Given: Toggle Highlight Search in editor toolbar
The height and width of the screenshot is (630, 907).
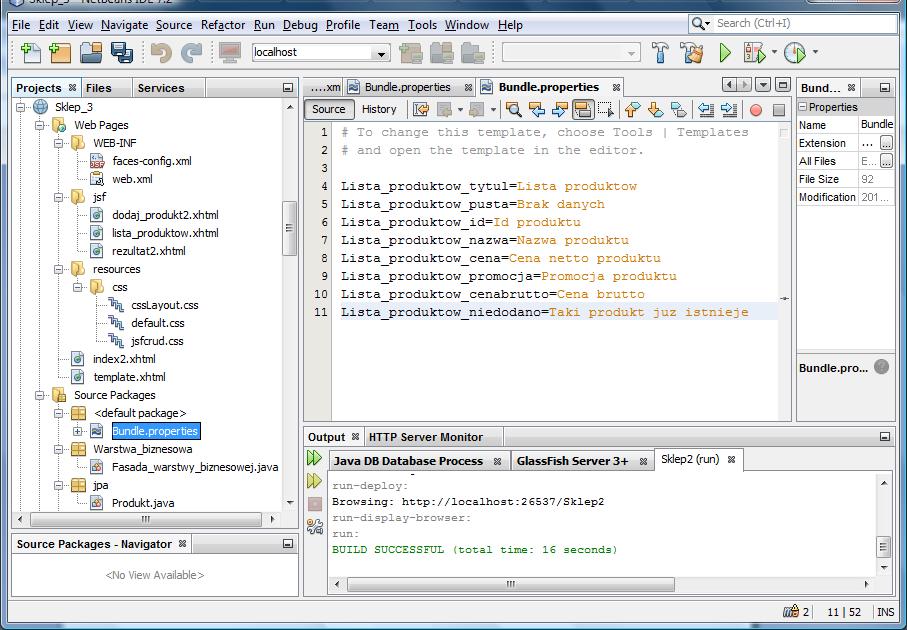Looking at the screenshot, I should point(582,109).
